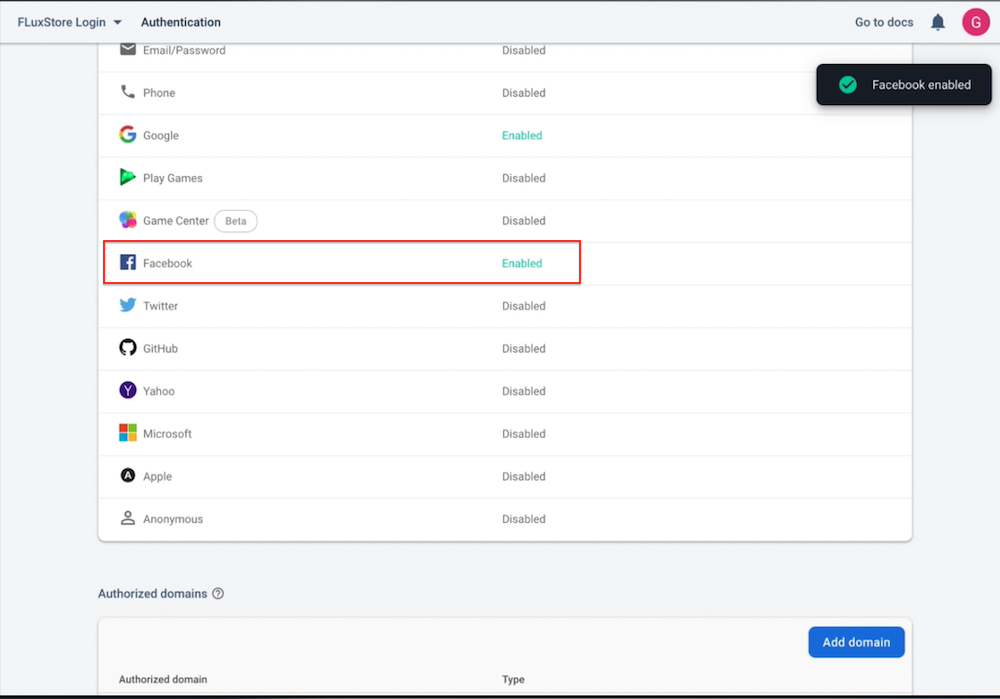Go to docs link
The image size is (1000, 699).
[883, 22]
